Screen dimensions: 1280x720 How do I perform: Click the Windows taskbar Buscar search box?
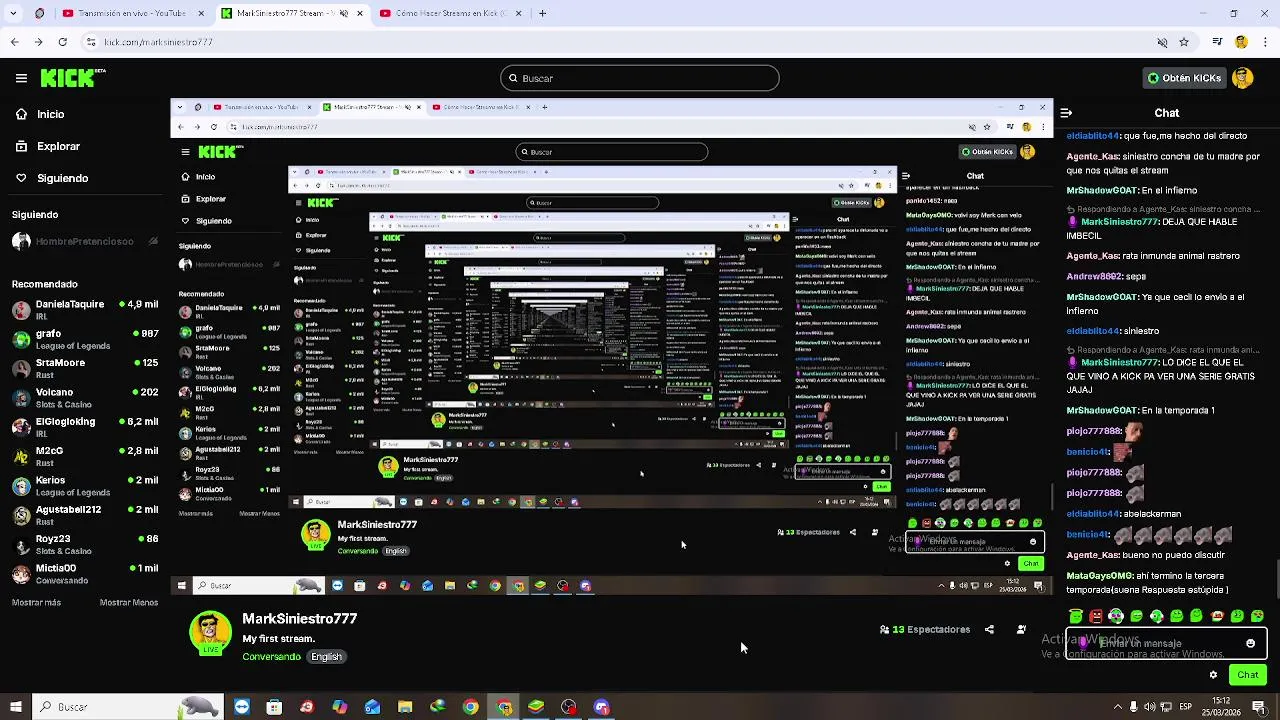pos(127,707)
